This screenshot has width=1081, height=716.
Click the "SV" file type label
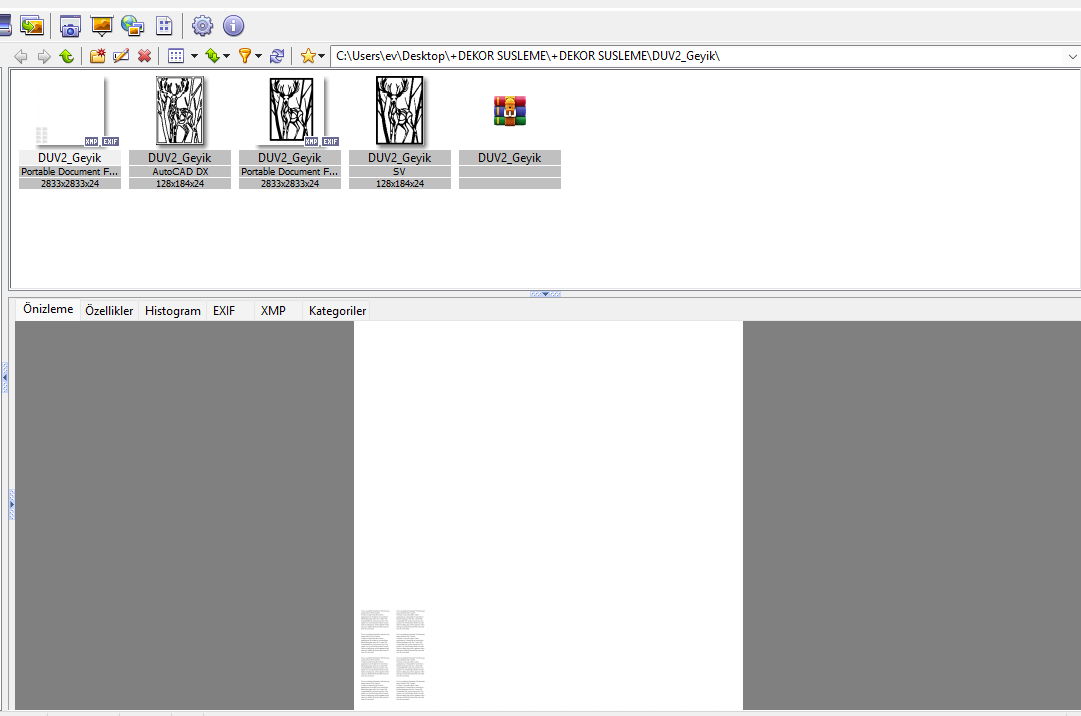click(399, 172)
